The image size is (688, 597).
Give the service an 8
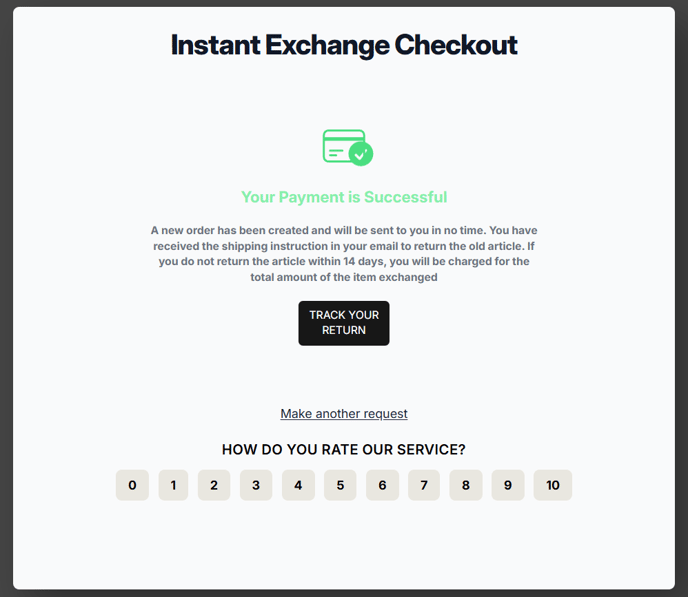pyautogui.click(x=466, y=485)
